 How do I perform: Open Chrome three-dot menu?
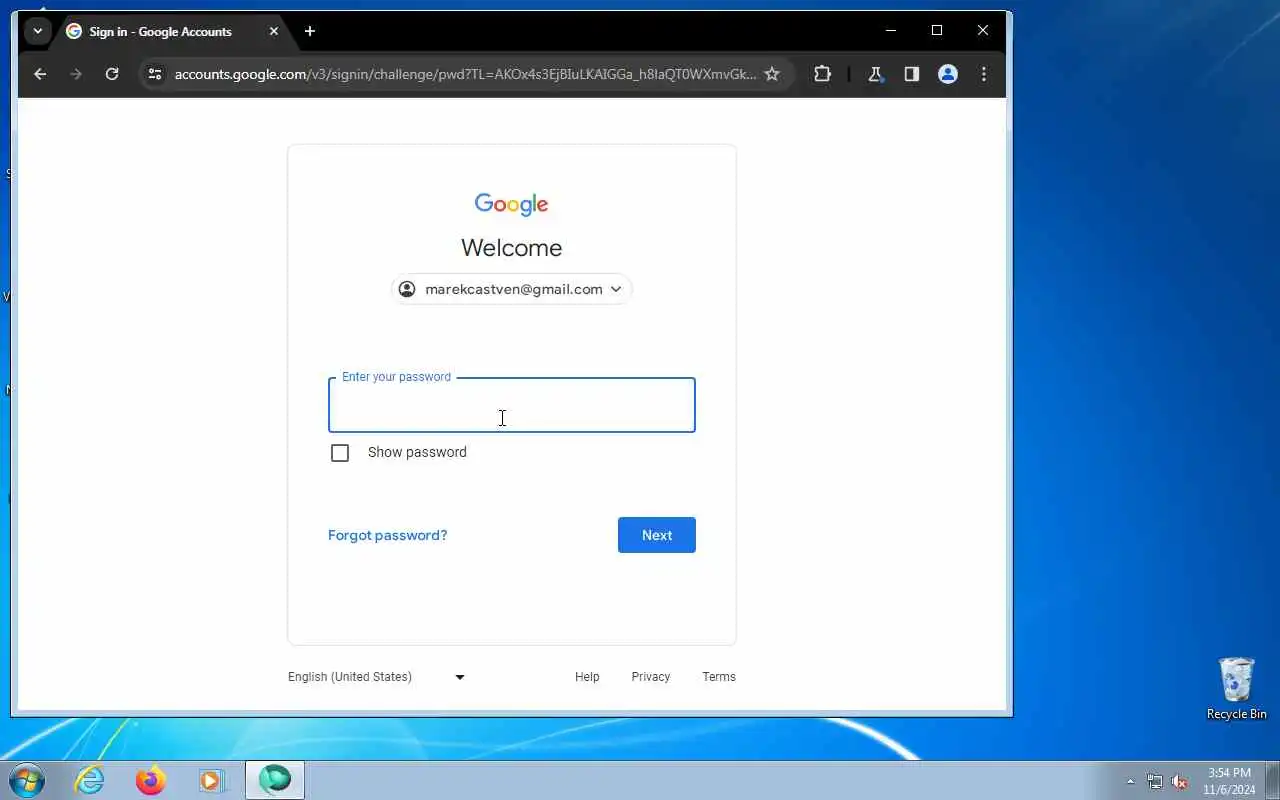(984, 74)
